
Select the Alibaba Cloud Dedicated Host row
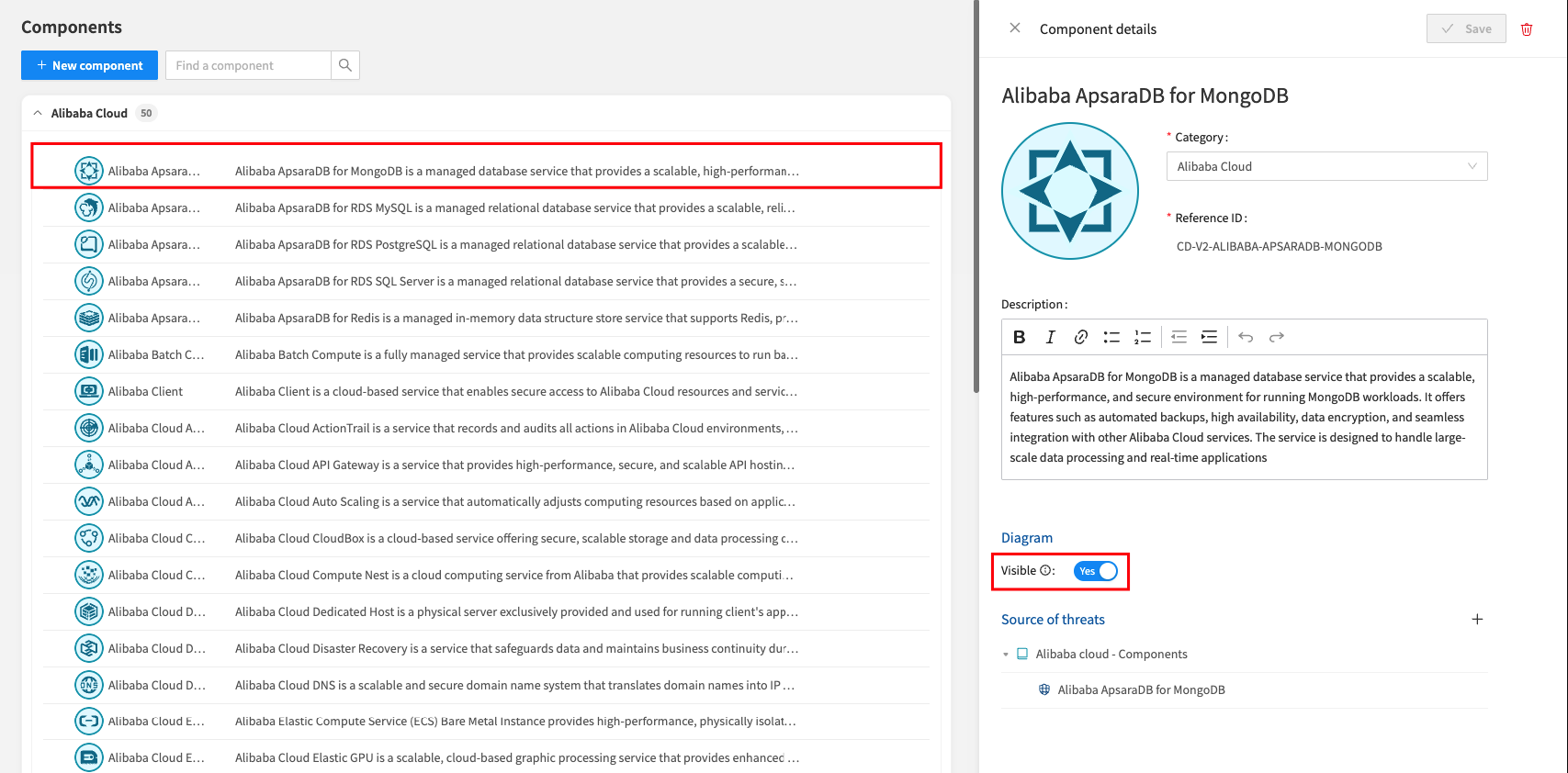click(x=486, y=611)
